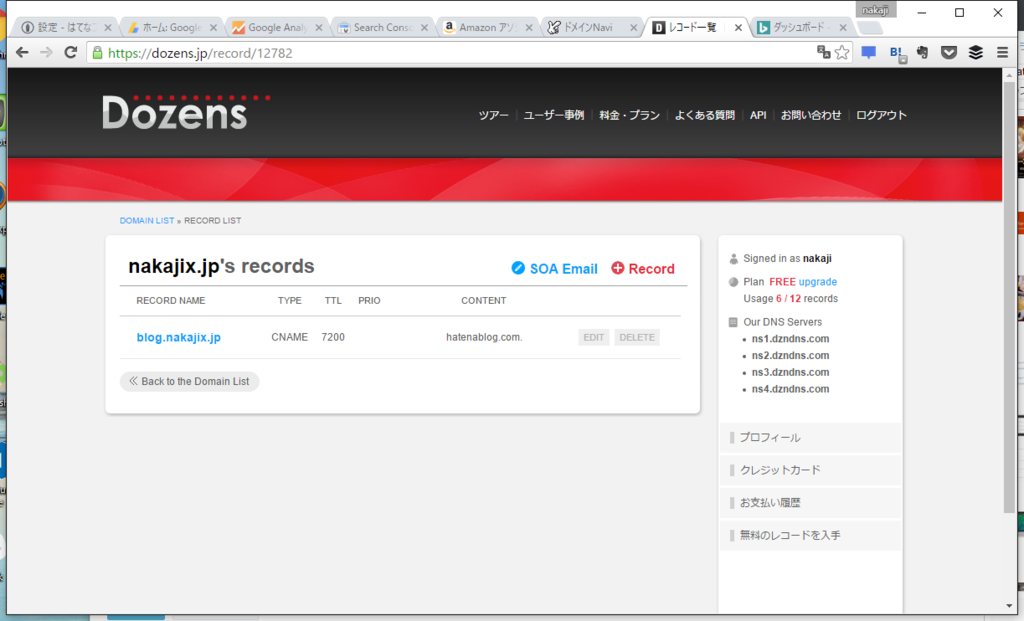The width and height of the screenshot is (1024, 621).
Task: Open the Hatena Bookmark B! extension
Action: point(897,53)
